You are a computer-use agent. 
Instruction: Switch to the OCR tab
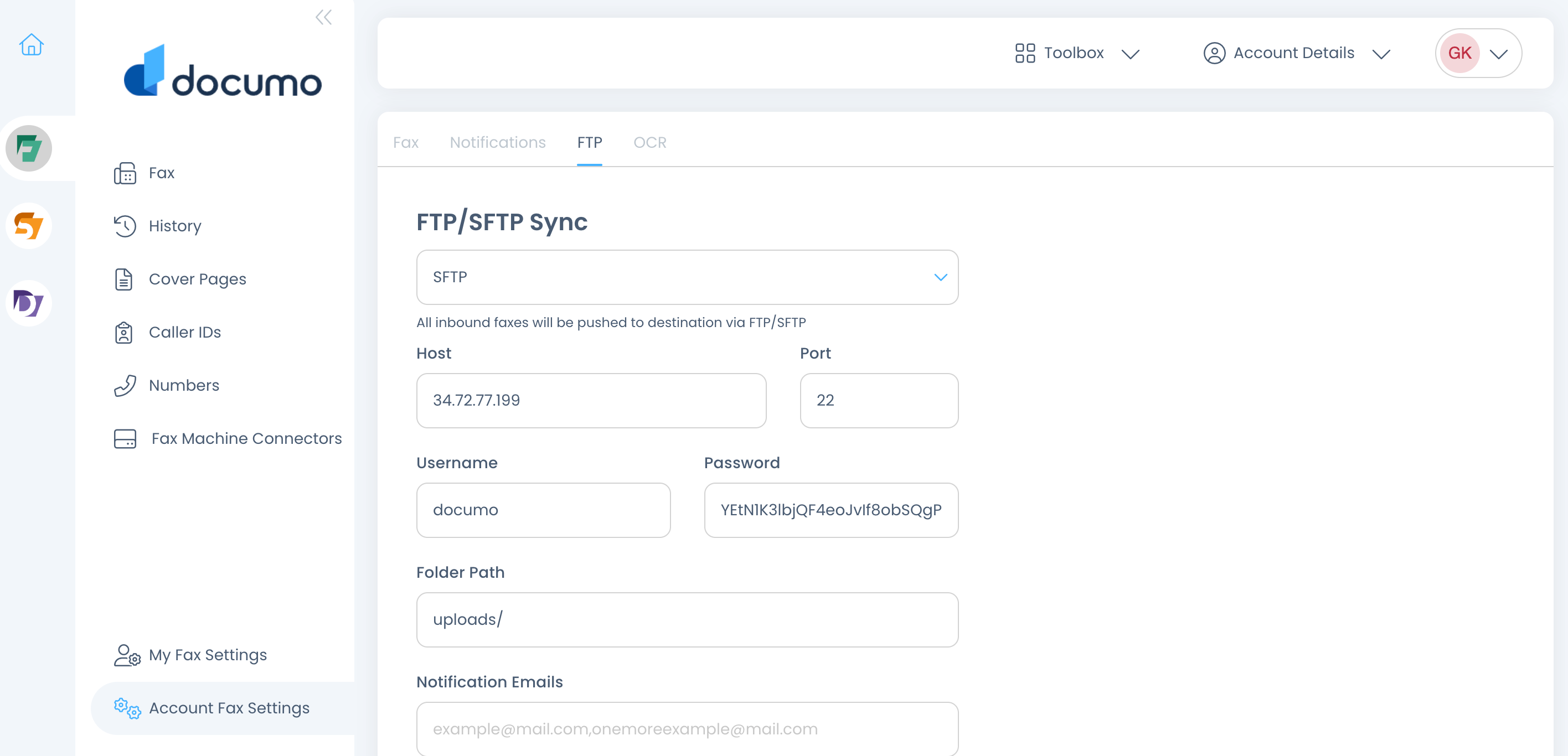(x=649, y=142)
